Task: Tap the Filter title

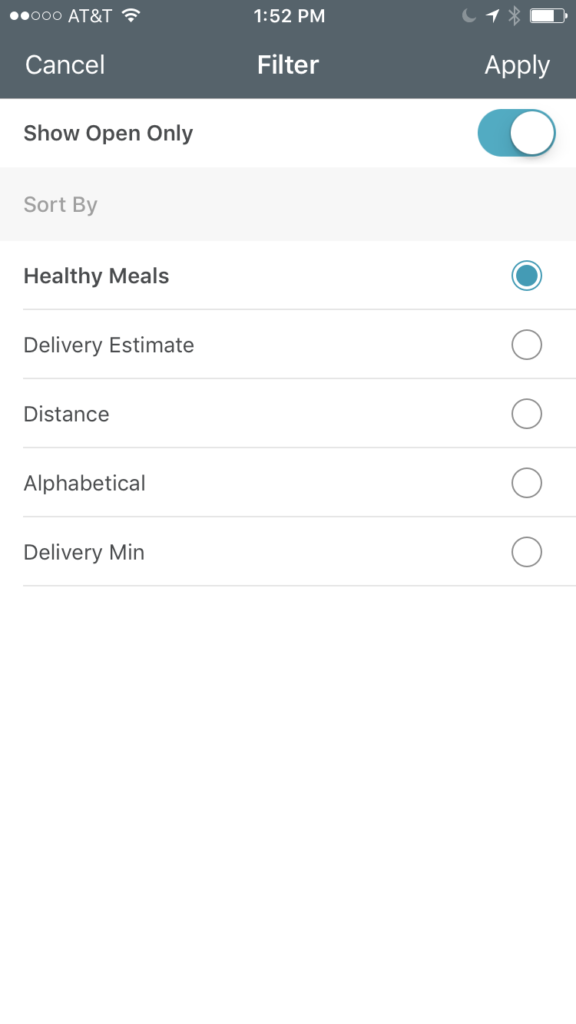Action: (x=288, y=65)
